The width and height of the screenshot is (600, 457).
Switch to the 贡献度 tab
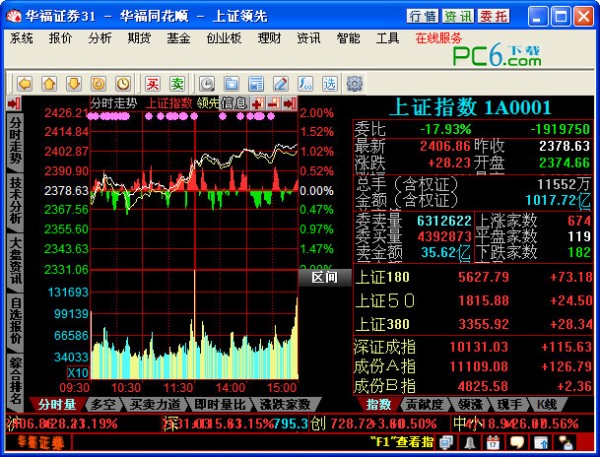[x=425, y=404]
